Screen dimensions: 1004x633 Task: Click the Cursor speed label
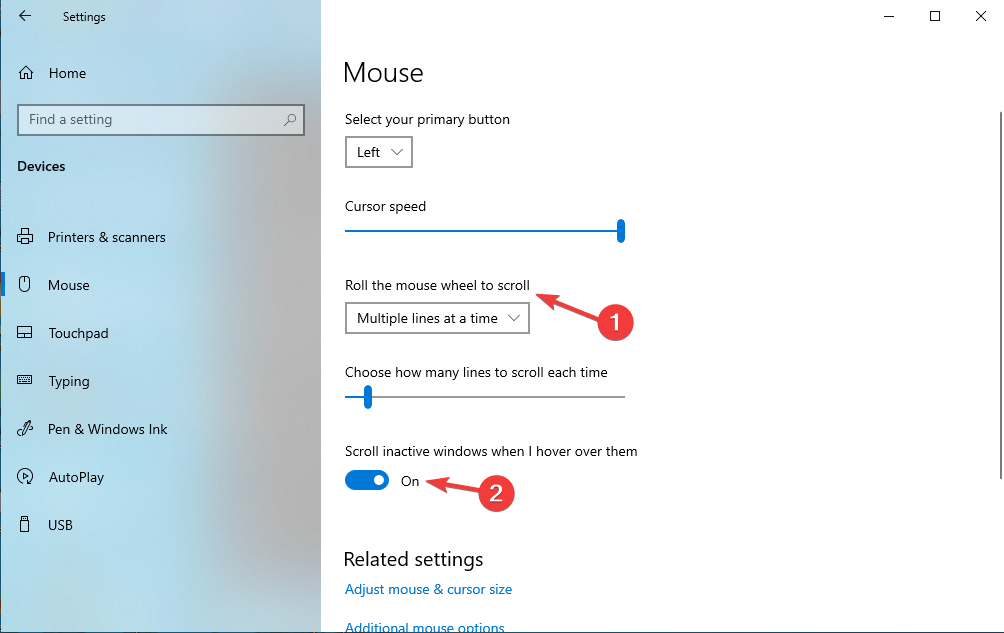coord(385,206)
